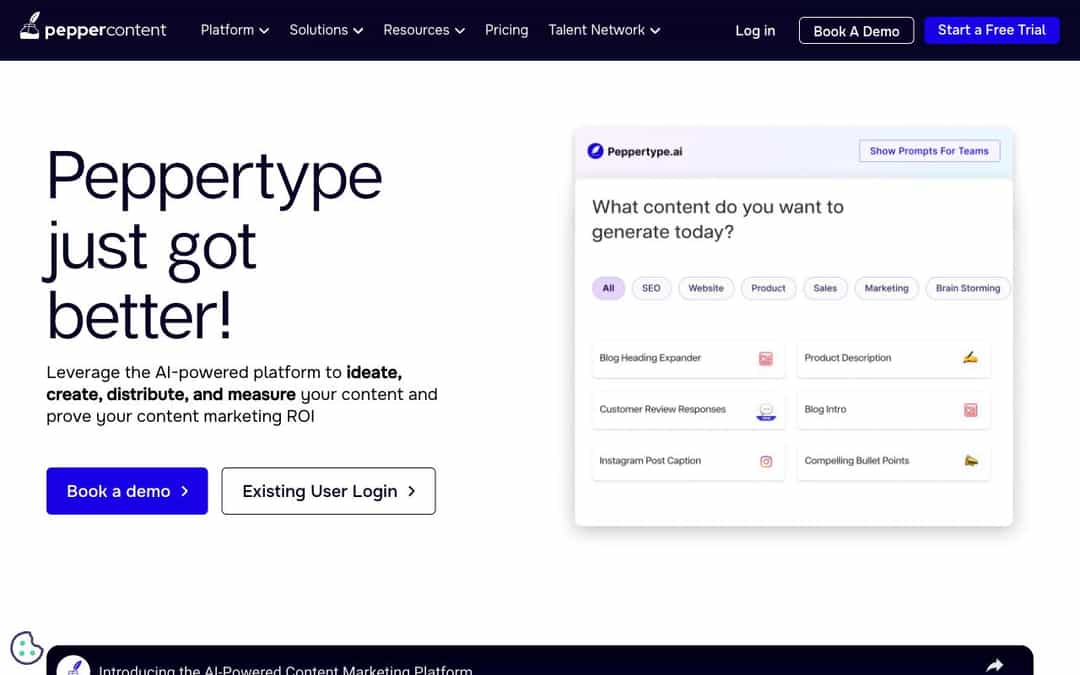Click the Product Description pencil icon
The image size is (1080, 675).
[970, 358]
